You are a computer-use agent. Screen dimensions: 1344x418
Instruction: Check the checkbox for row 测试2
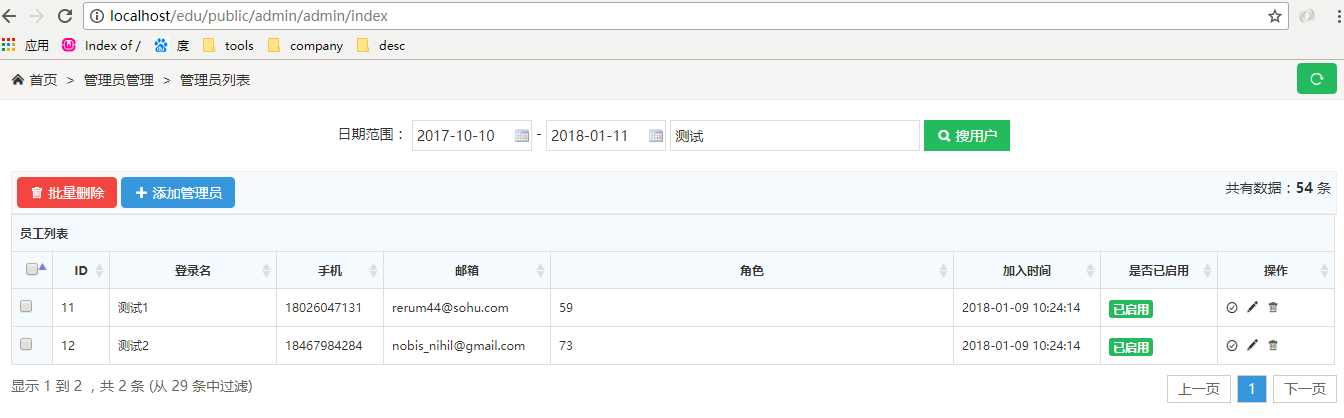tap(26, 344)
